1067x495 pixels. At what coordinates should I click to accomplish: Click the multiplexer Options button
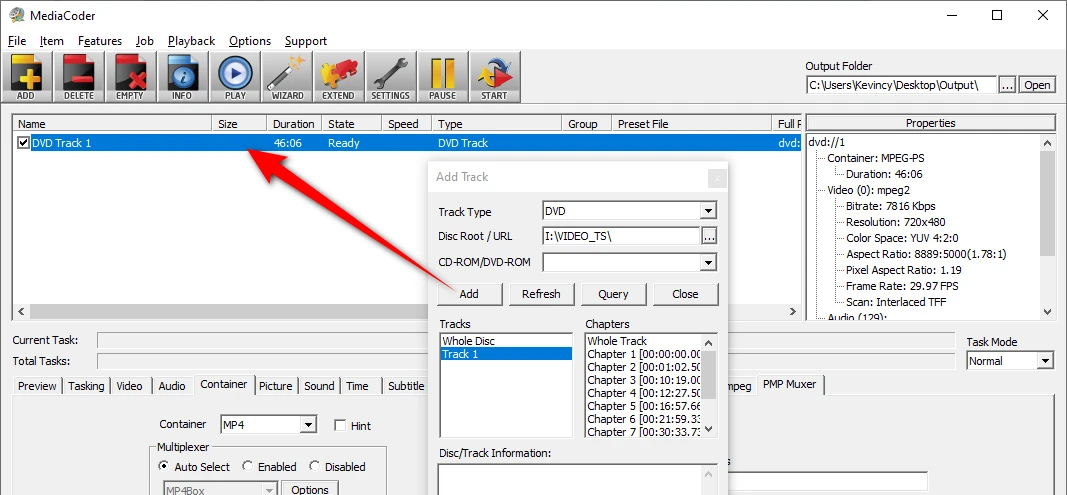[x=310, y=490]
